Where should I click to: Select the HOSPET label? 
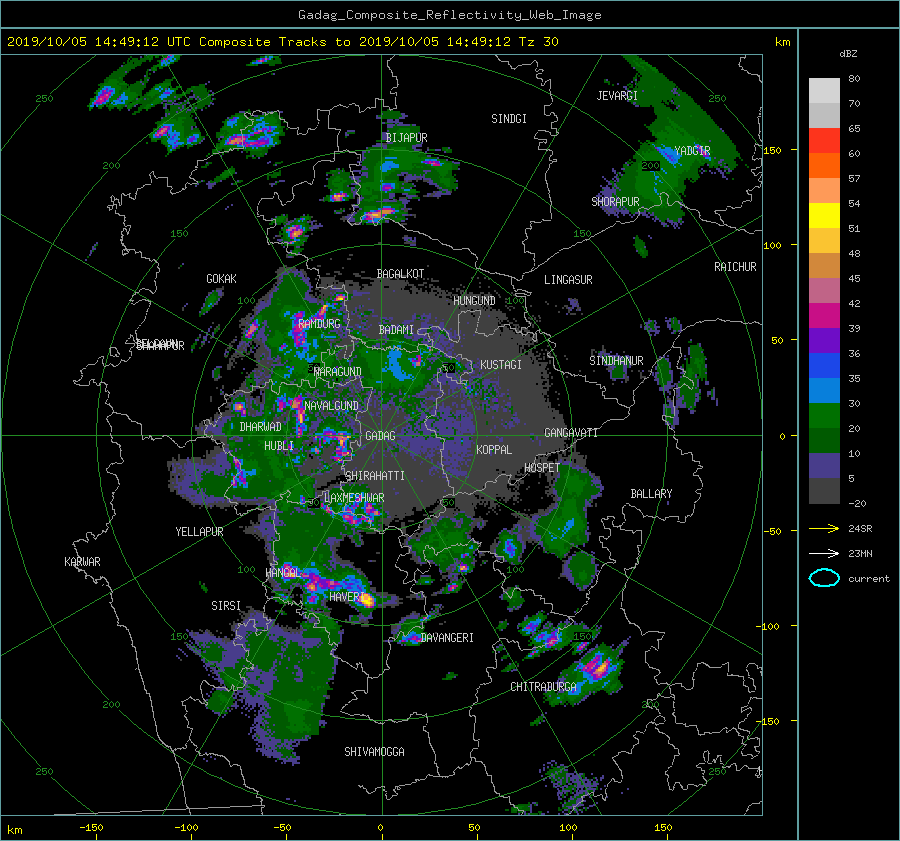click(542, 468)
